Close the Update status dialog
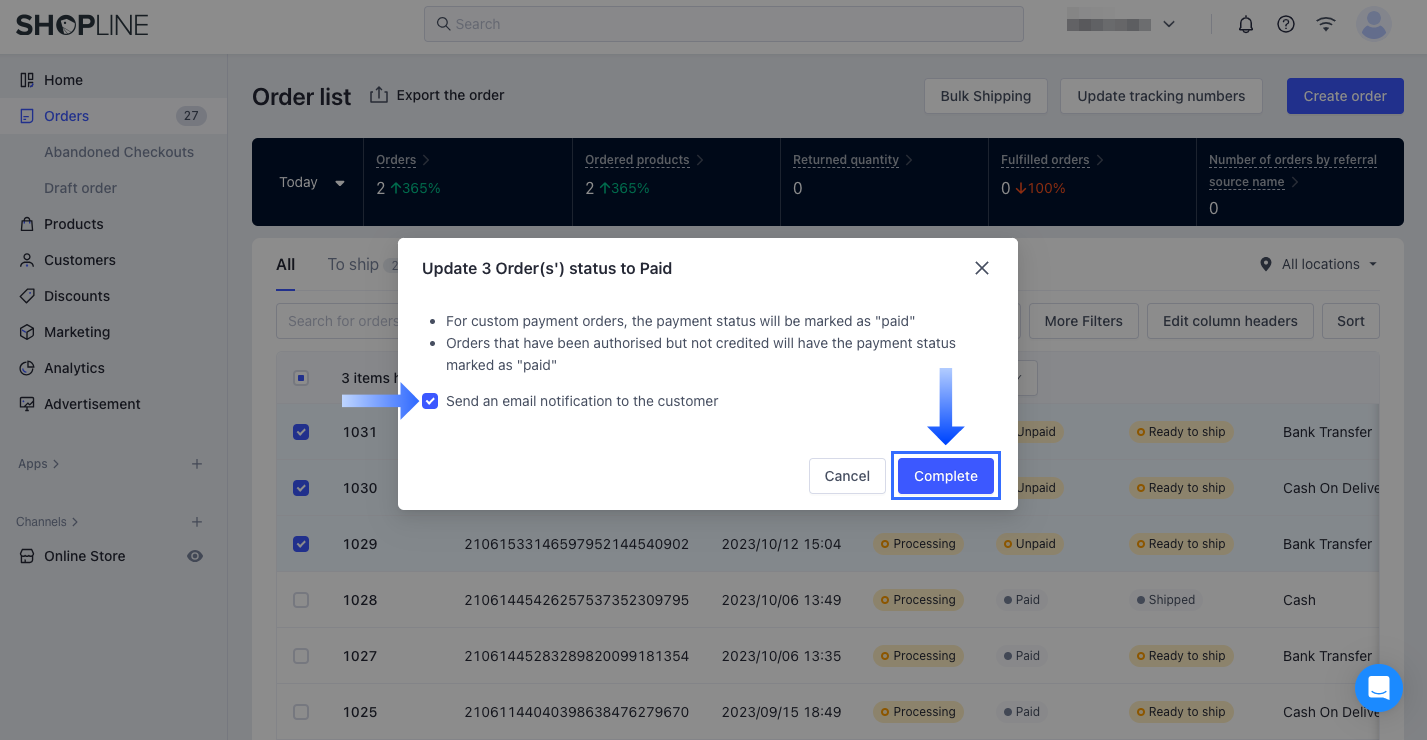1427x740 pixels. [x=982, y=268]
